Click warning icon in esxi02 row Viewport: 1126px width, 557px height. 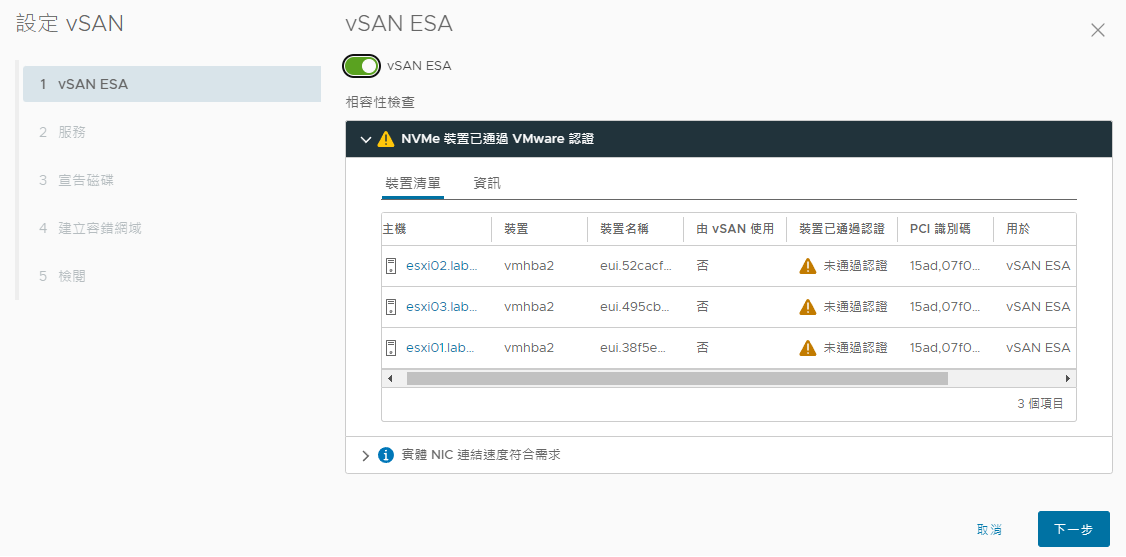coord(808,266)
